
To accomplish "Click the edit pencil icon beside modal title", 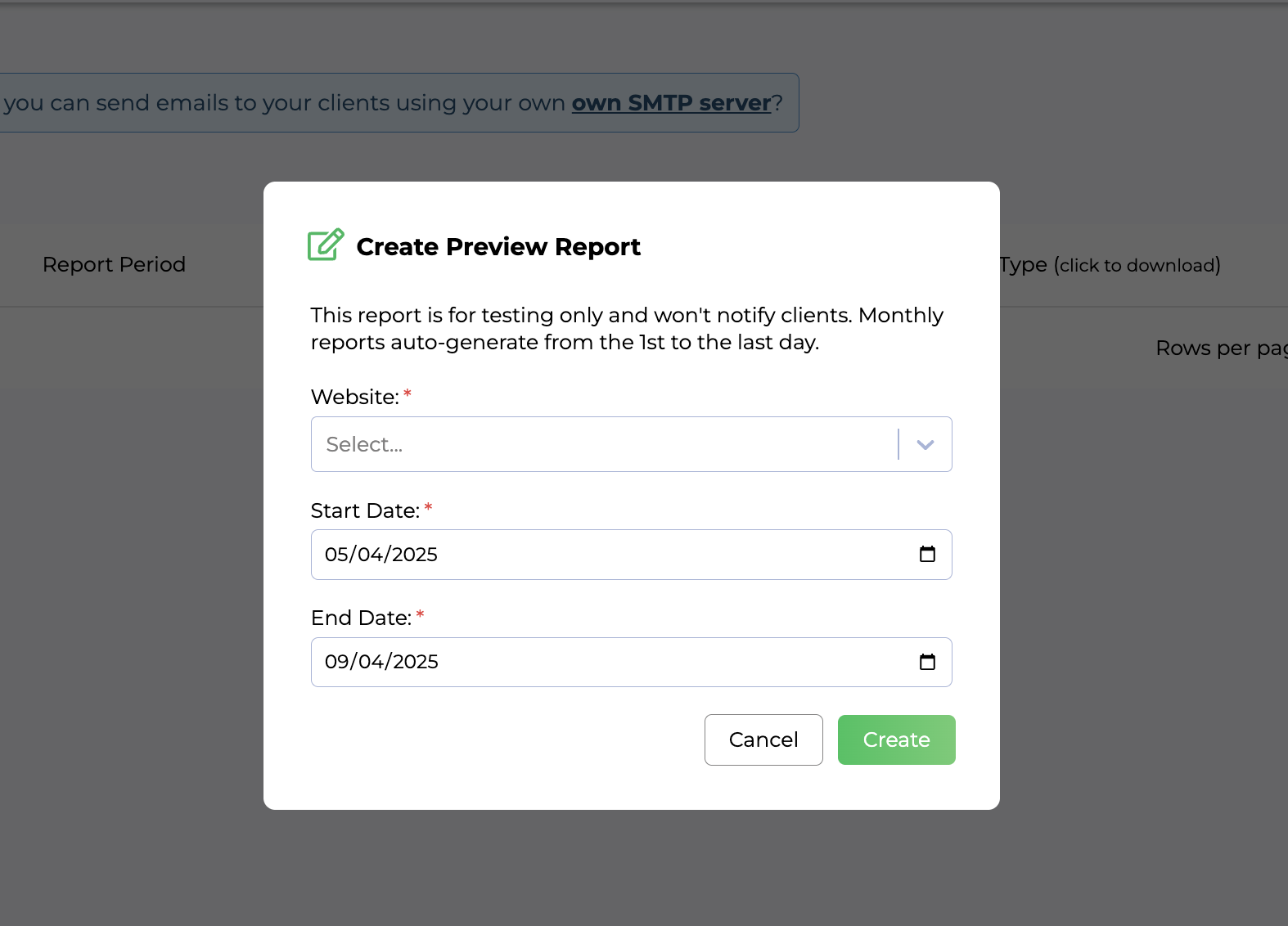I will coord(326,245).
